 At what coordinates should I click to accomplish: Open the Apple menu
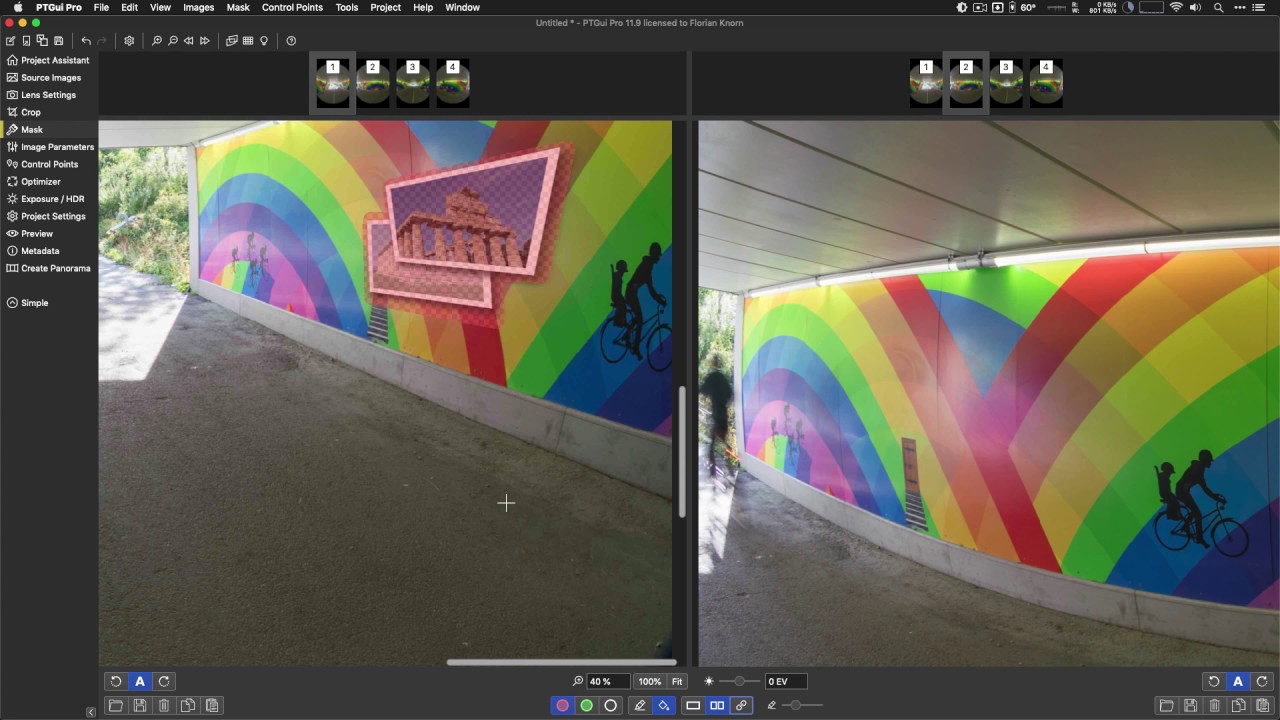[18, 7]
